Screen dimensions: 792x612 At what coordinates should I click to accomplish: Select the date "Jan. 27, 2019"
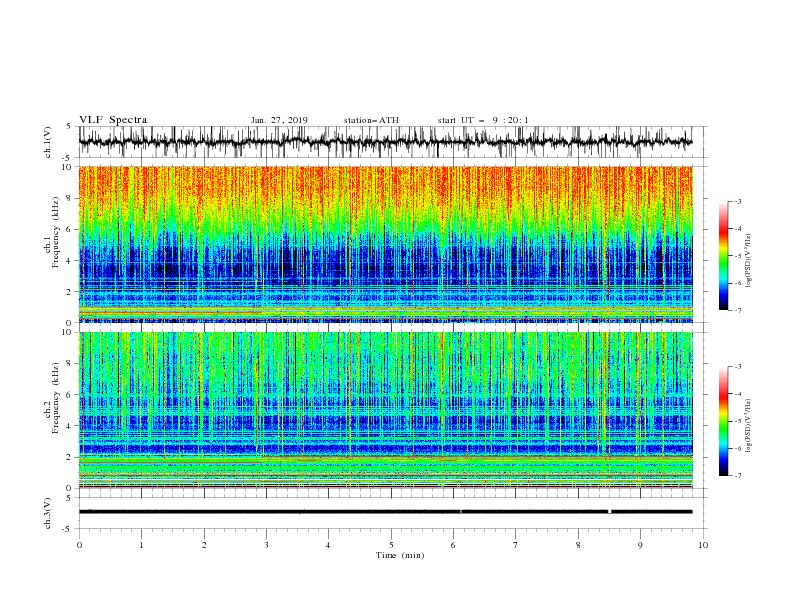279,120
